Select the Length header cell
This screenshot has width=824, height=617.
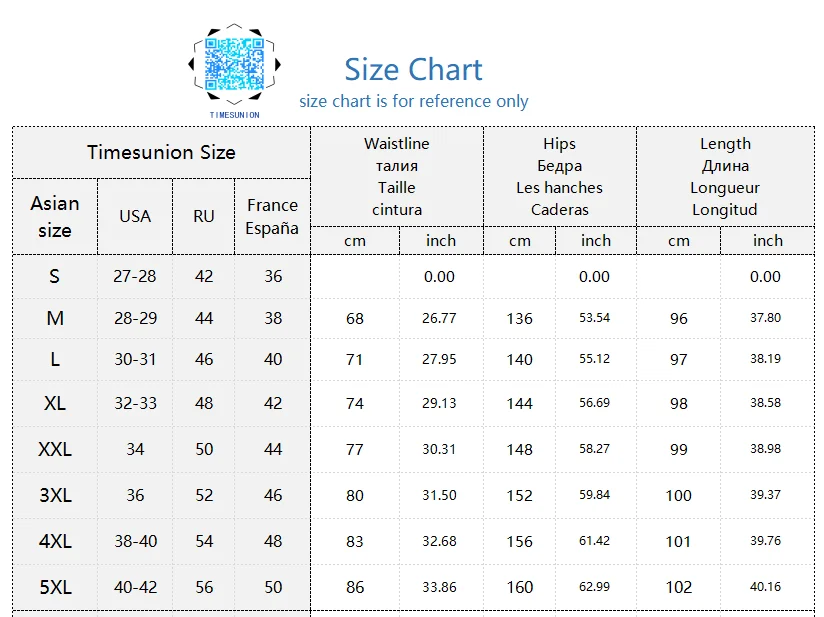tap(725, 177)
